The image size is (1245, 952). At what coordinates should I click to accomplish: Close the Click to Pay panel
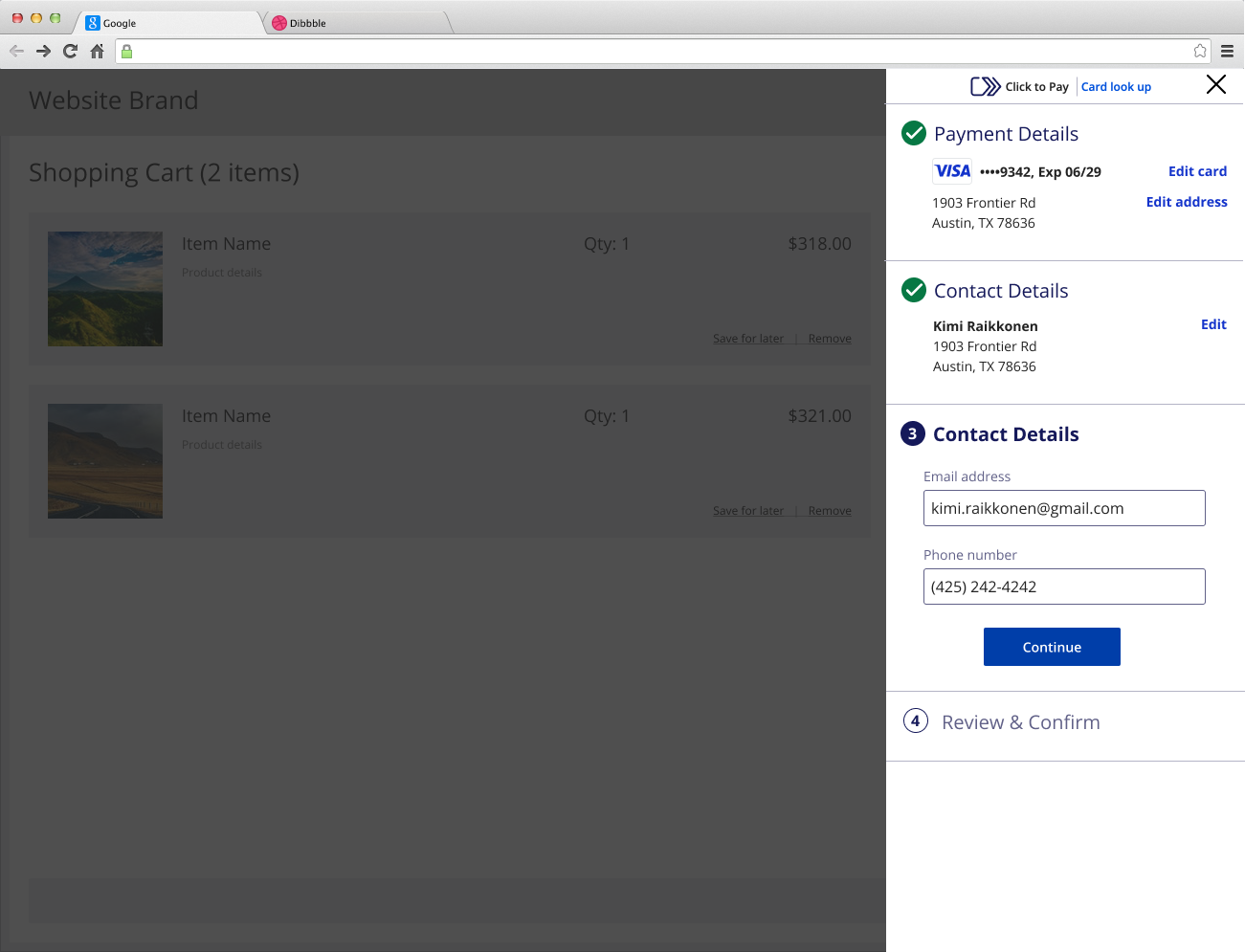click(1215, 85)
